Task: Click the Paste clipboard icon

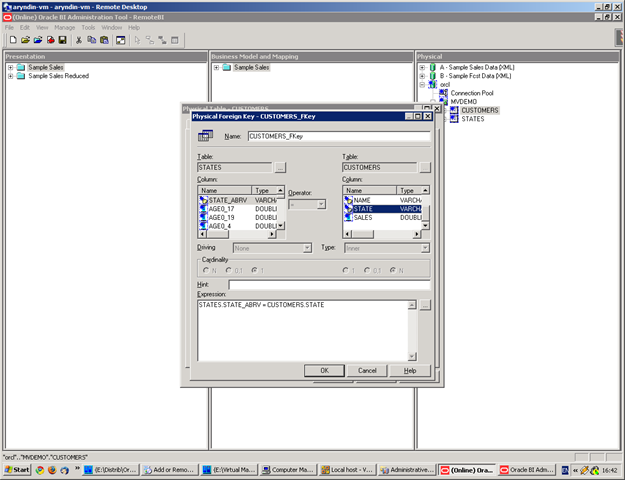Action: coord(104,40)
